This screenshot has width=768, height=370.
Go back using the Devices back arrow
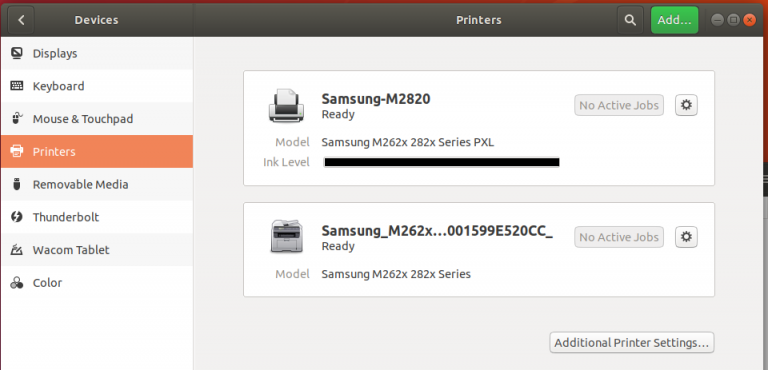(21, 20)
